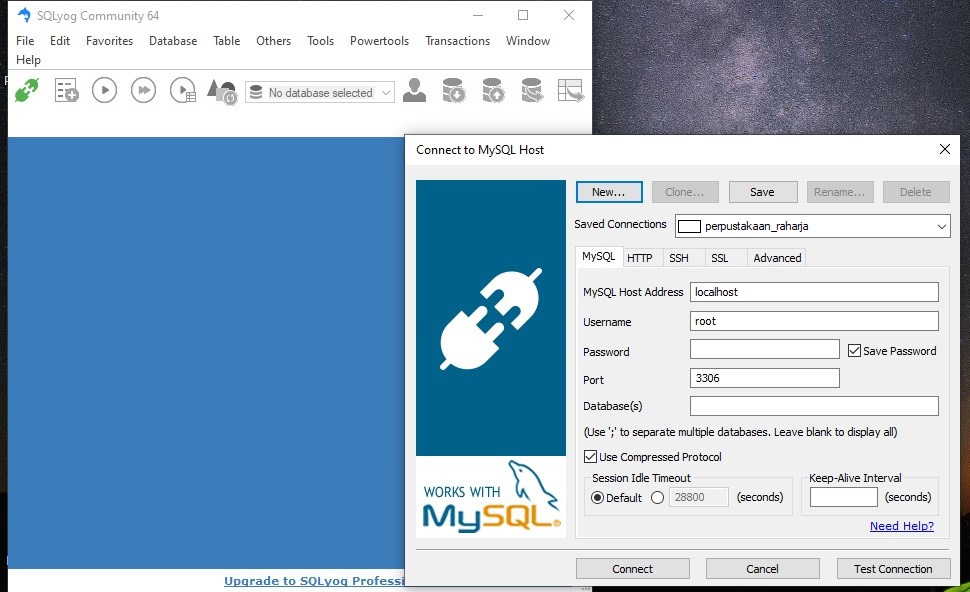Click the database import icon
Screen dimensions: 970x592
coord(454,90)
